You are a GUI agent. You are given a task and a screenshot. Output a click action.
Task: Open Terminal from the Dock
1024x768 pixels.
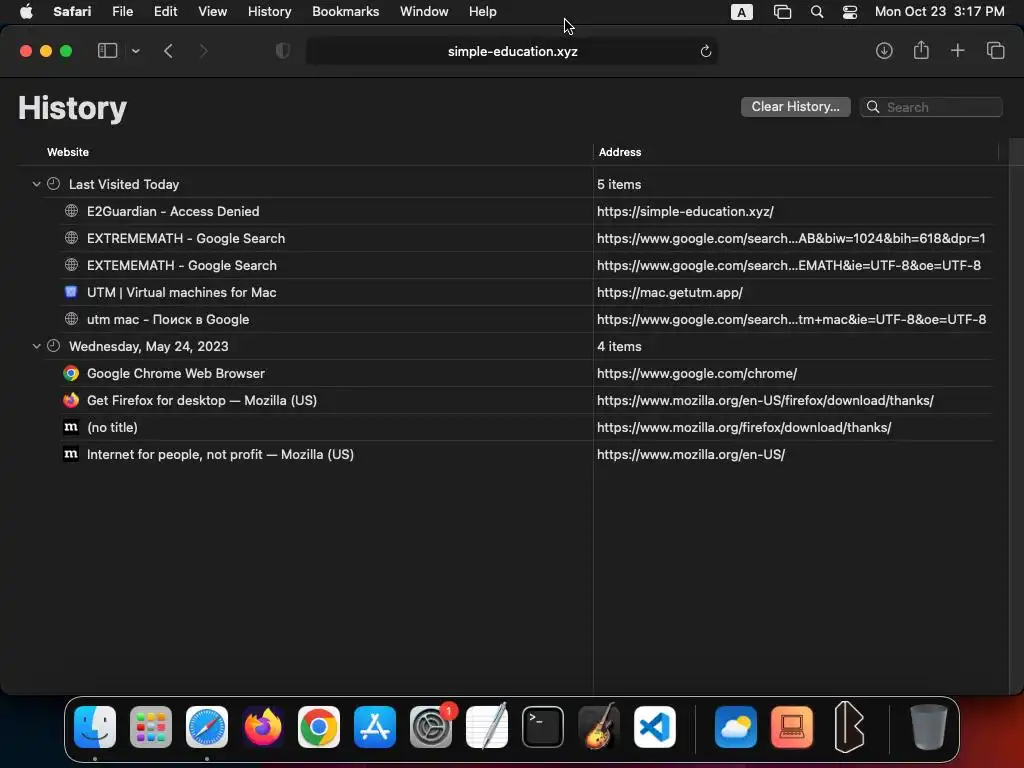pos(543,727)
